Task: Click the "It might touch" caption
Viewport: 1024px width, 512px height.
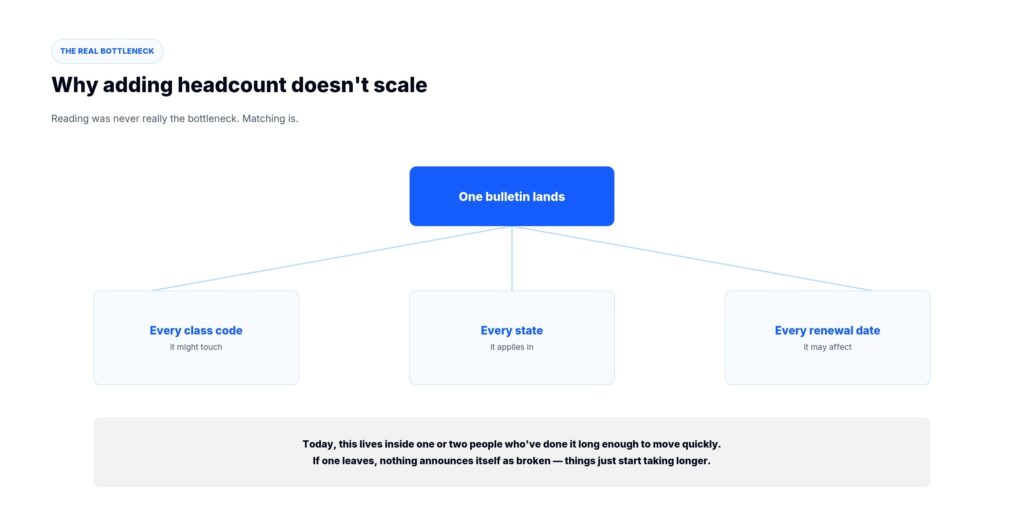Action: [x=196, y=347]
